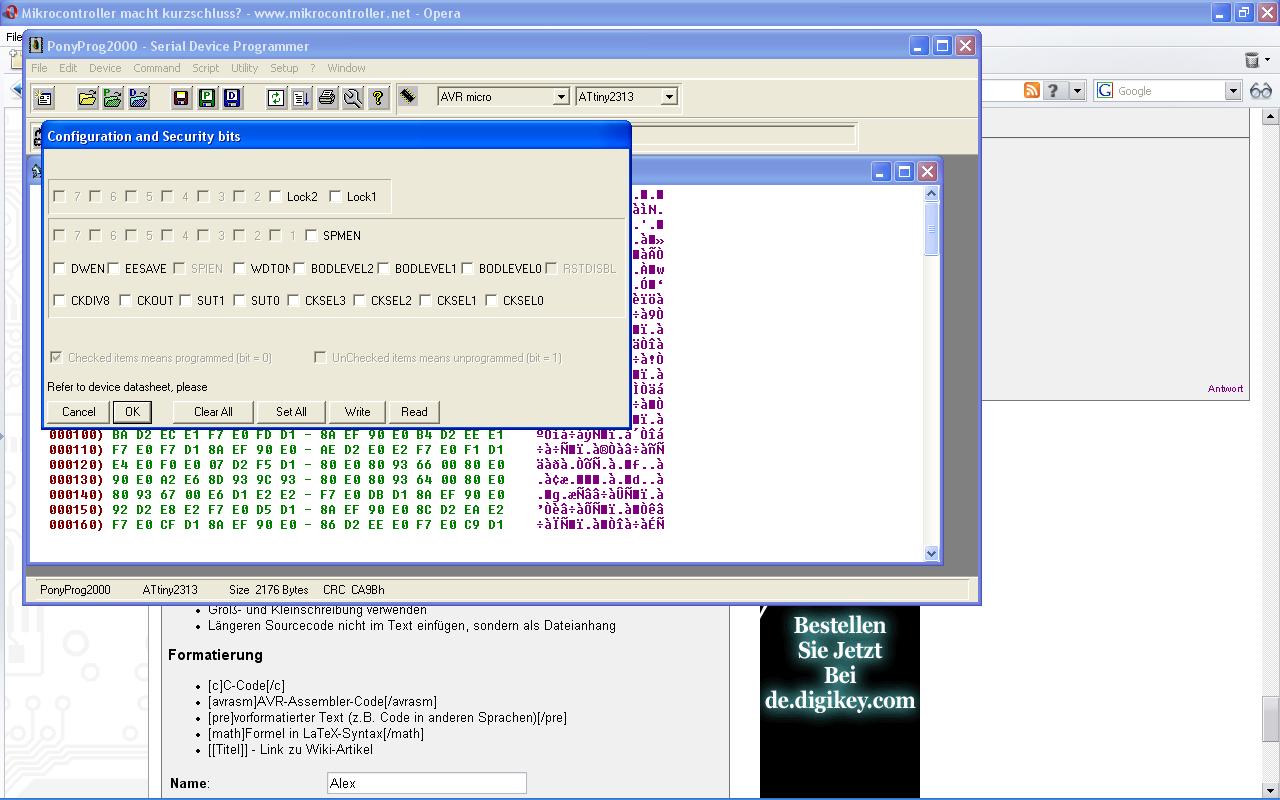Screen dimensions: 1280x800
Task: Click the Name input field containing Alex
Action: [x=427, y=783]
